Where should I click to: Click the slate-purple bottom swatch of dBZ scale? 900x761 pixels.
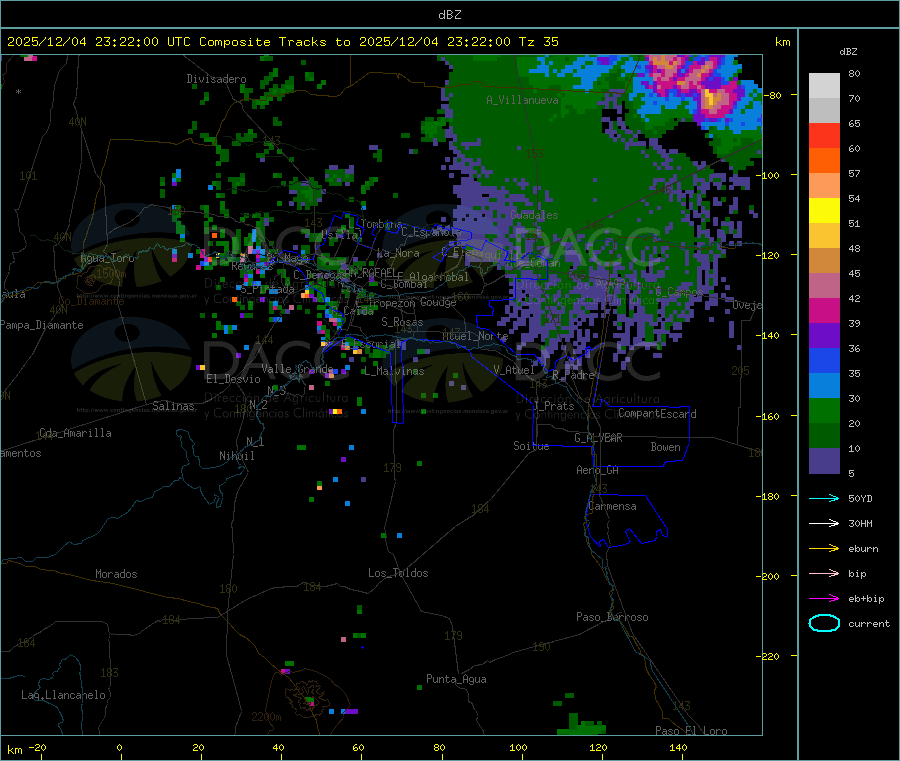pyautogui.click(x=824, y=461)
